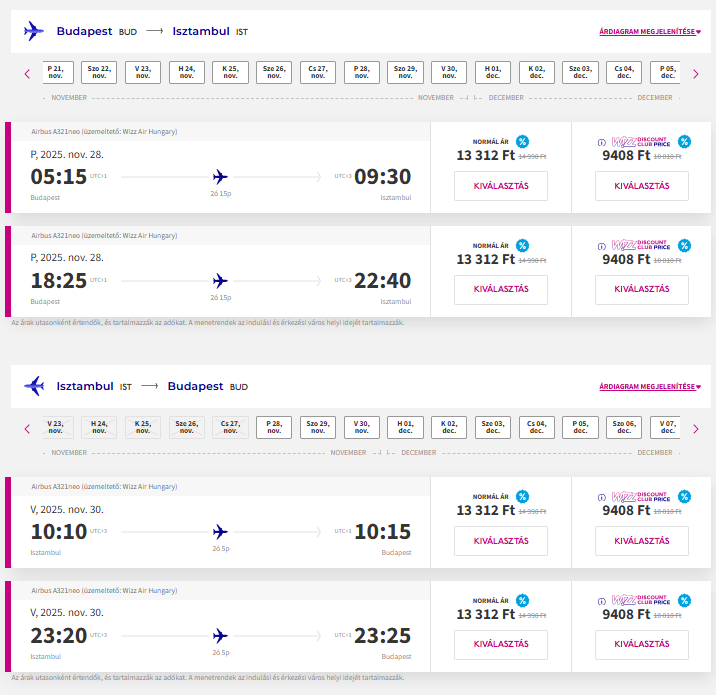This screenshot has width=716, height=695.
Task: Click percent badge next to 05:15 flight normal price
Action: (522, 142)
